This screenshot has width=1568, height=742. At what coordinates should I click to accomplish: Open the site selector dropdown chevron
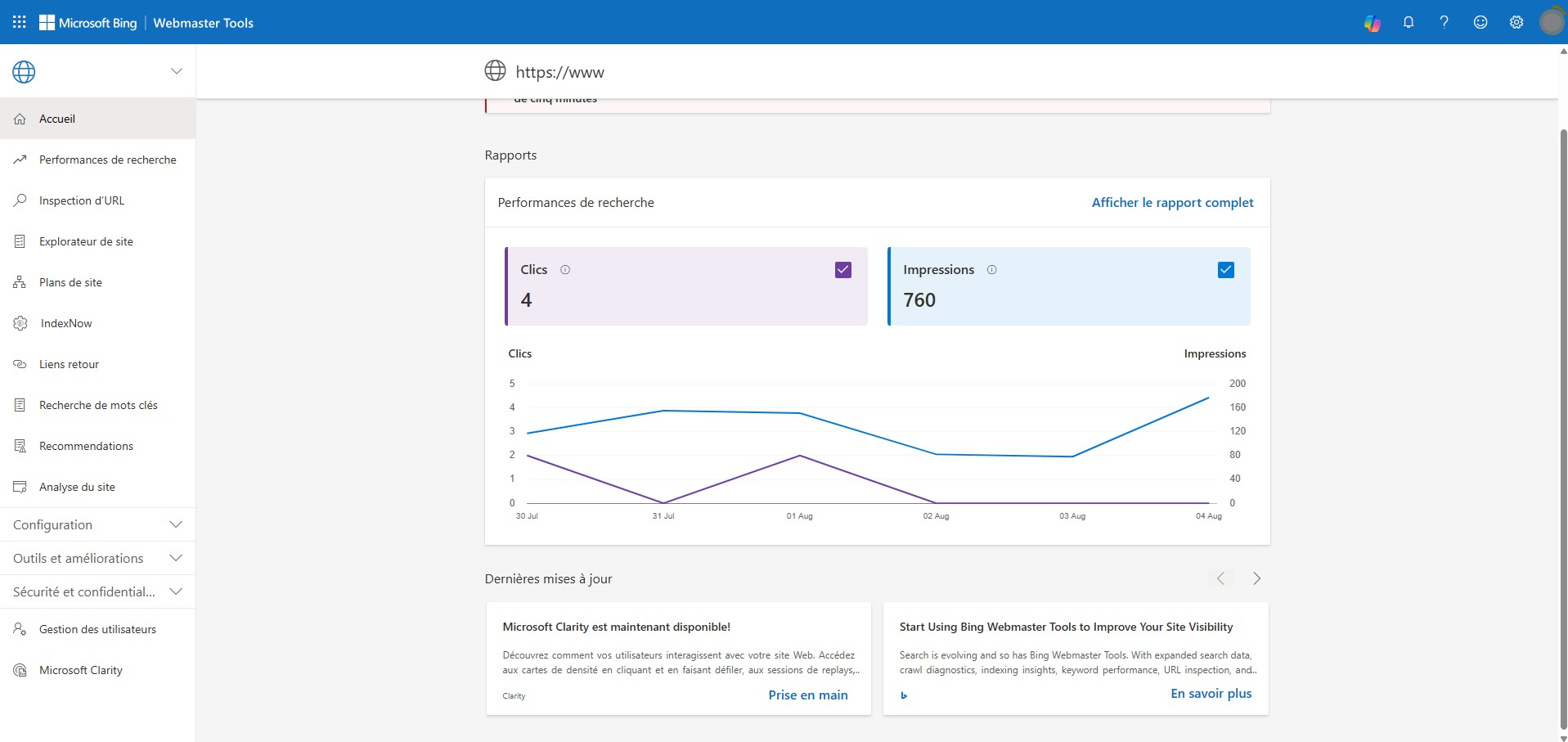click(x=176, y=71)
